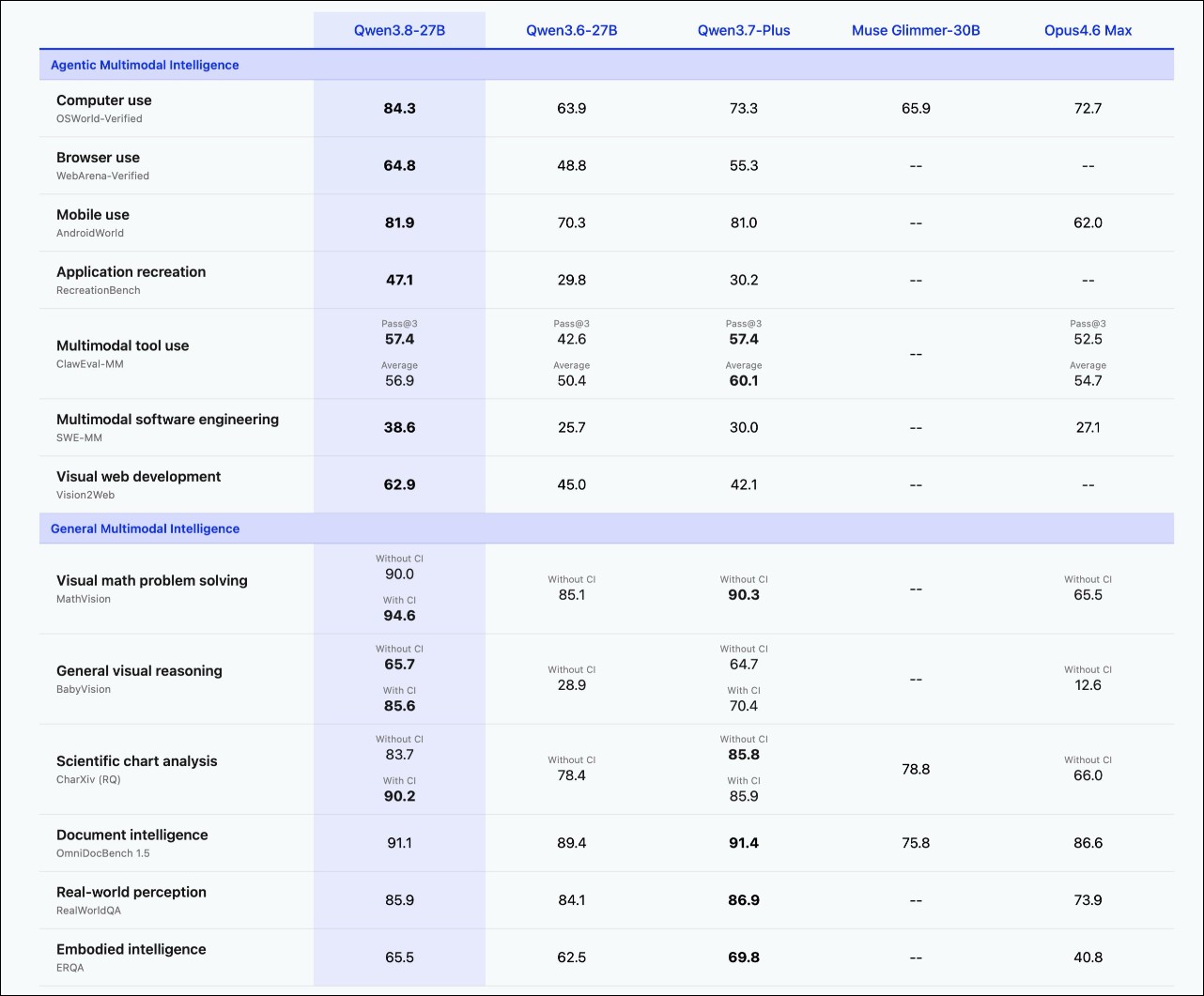Select the Multimodal tool use row label

click(x=123, y=345)
